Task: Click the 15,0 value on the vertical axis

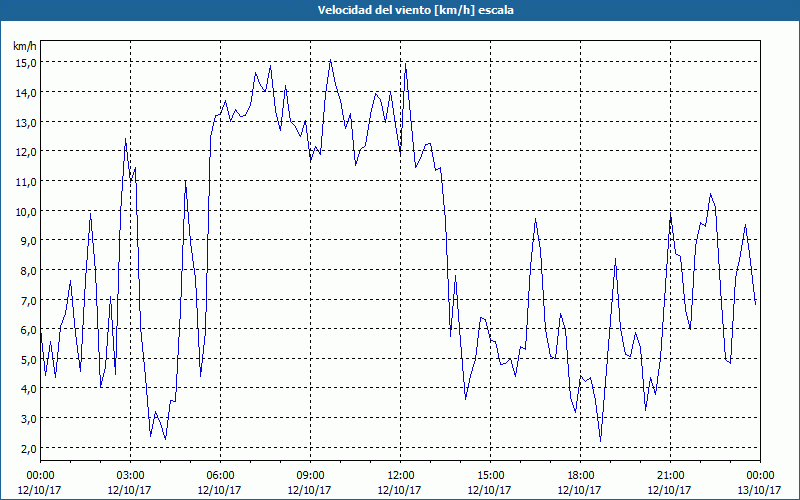Action: [x=26, y=63]
